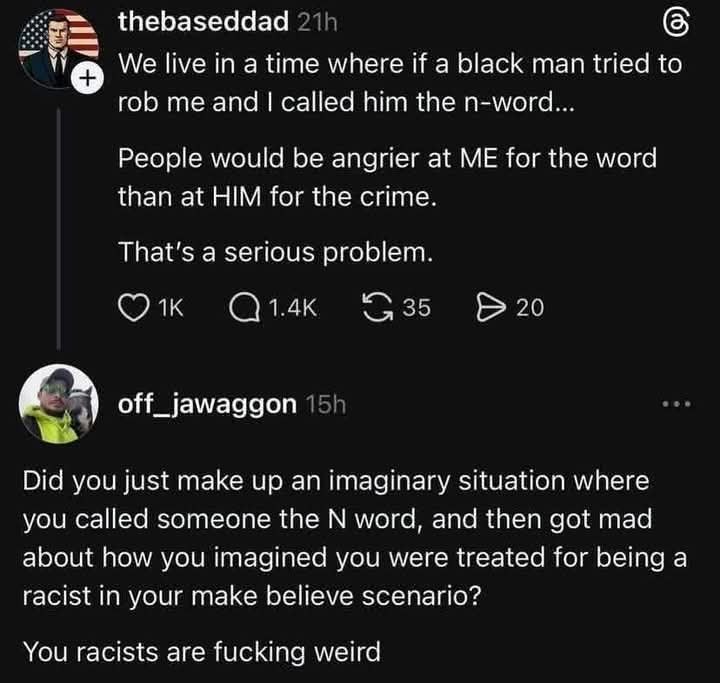This screenshot has width=720, height=683.
Task: Visit off_jawaggon username link
Action: tap(208, 405)
